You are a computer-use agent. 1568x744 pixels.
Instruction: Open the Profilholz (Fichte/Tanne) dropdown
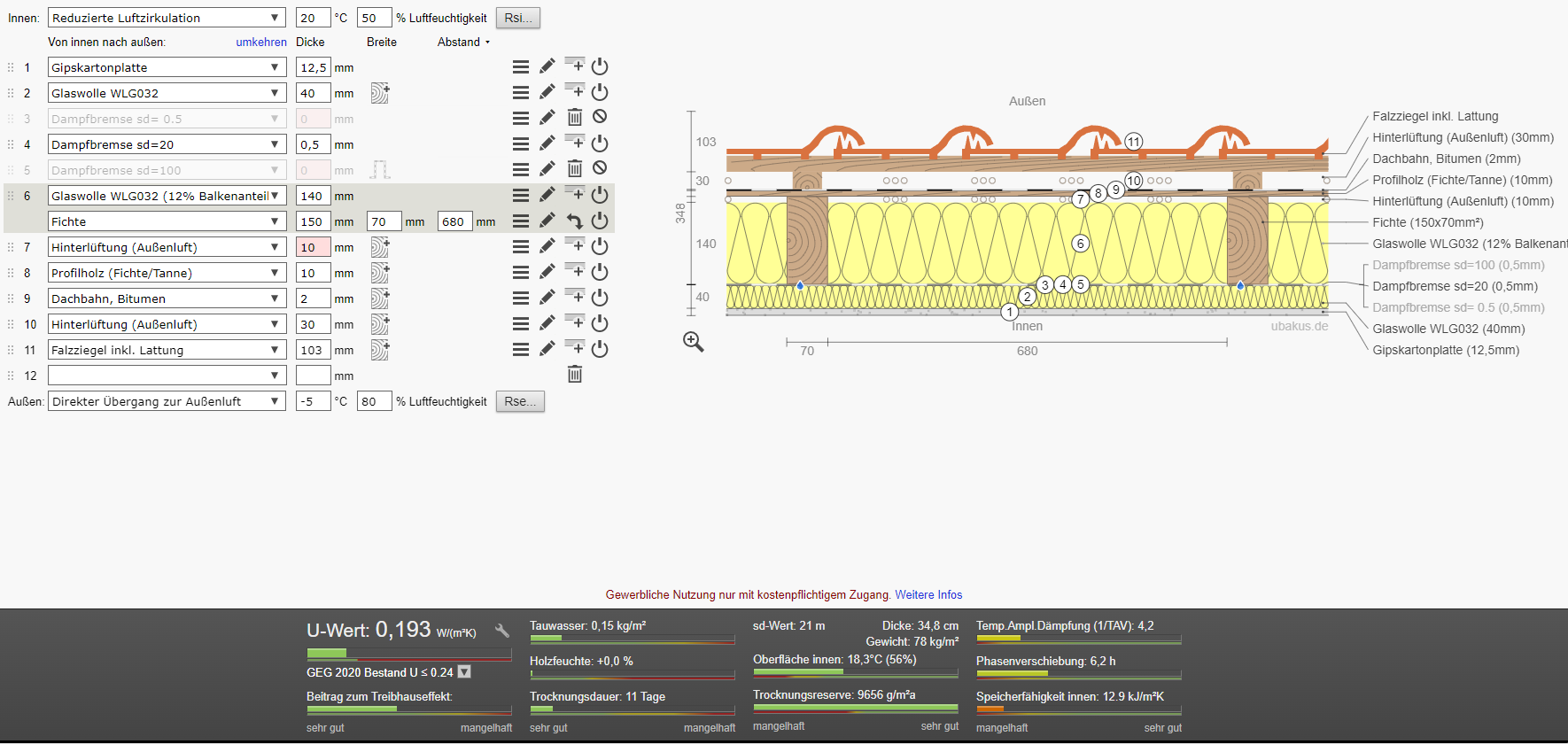click(167, 273)
